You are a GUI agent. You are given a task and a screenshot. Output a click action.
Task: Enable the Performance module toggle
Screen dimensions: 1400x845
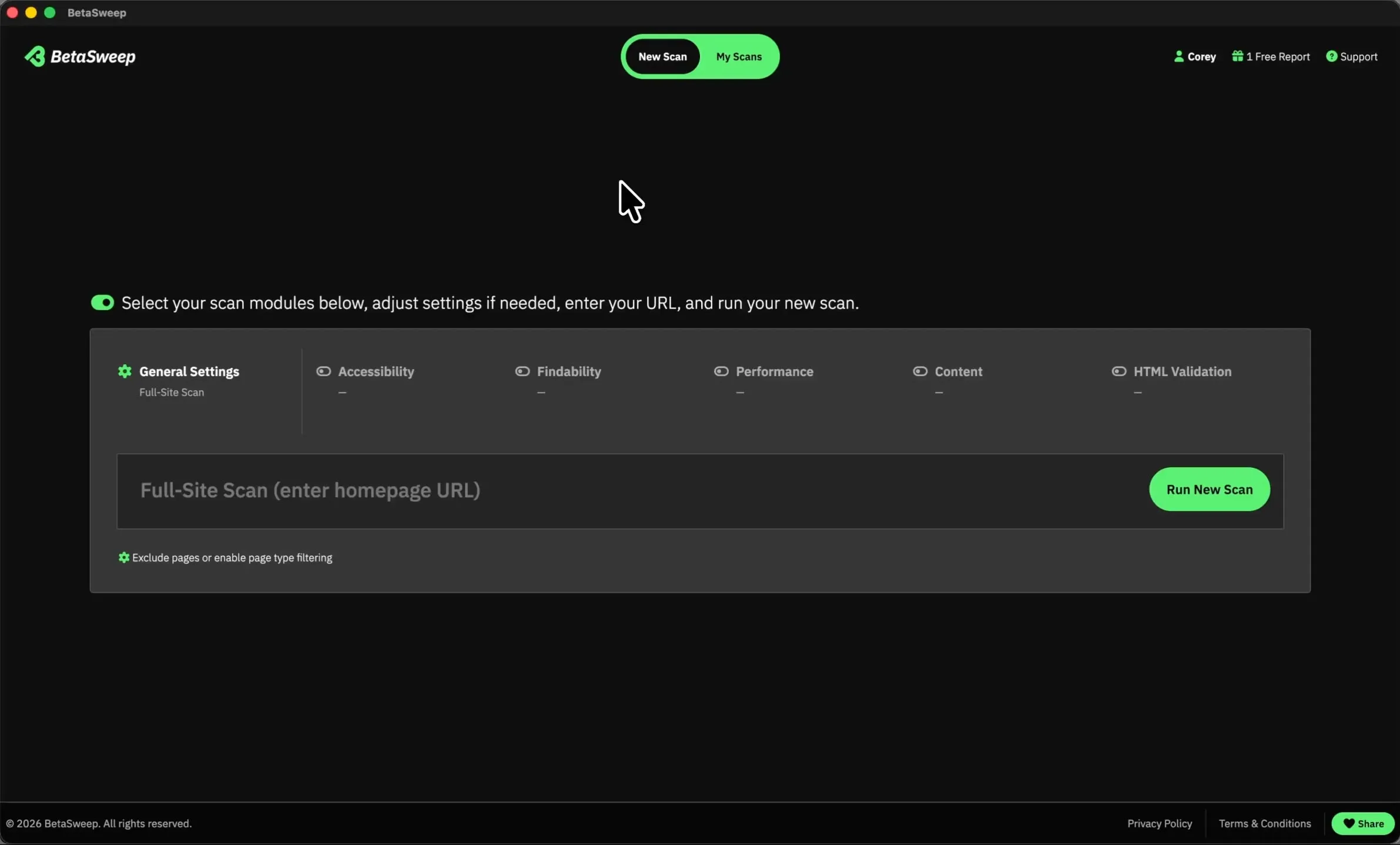point(721,371)
